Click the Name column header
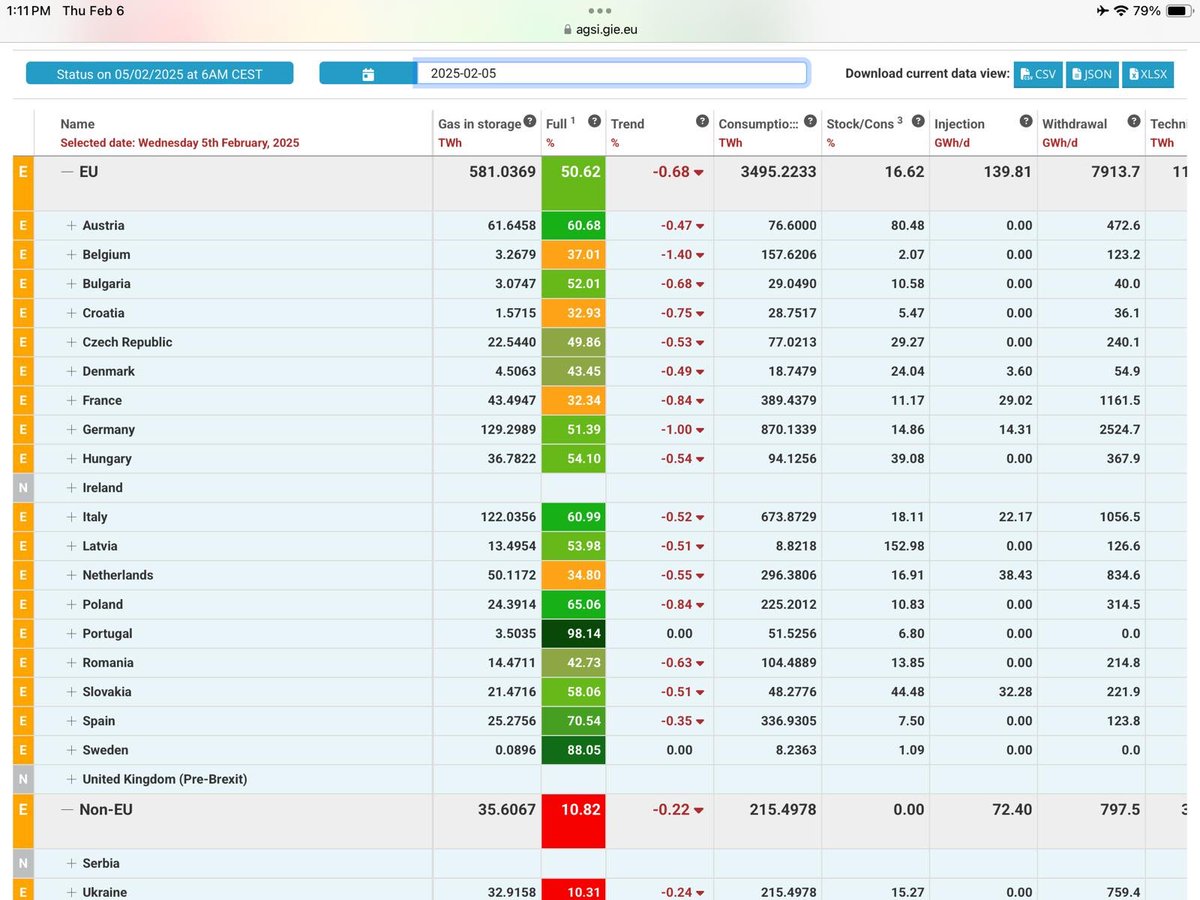The image size is (1200, 900). (x=78, y=124)
